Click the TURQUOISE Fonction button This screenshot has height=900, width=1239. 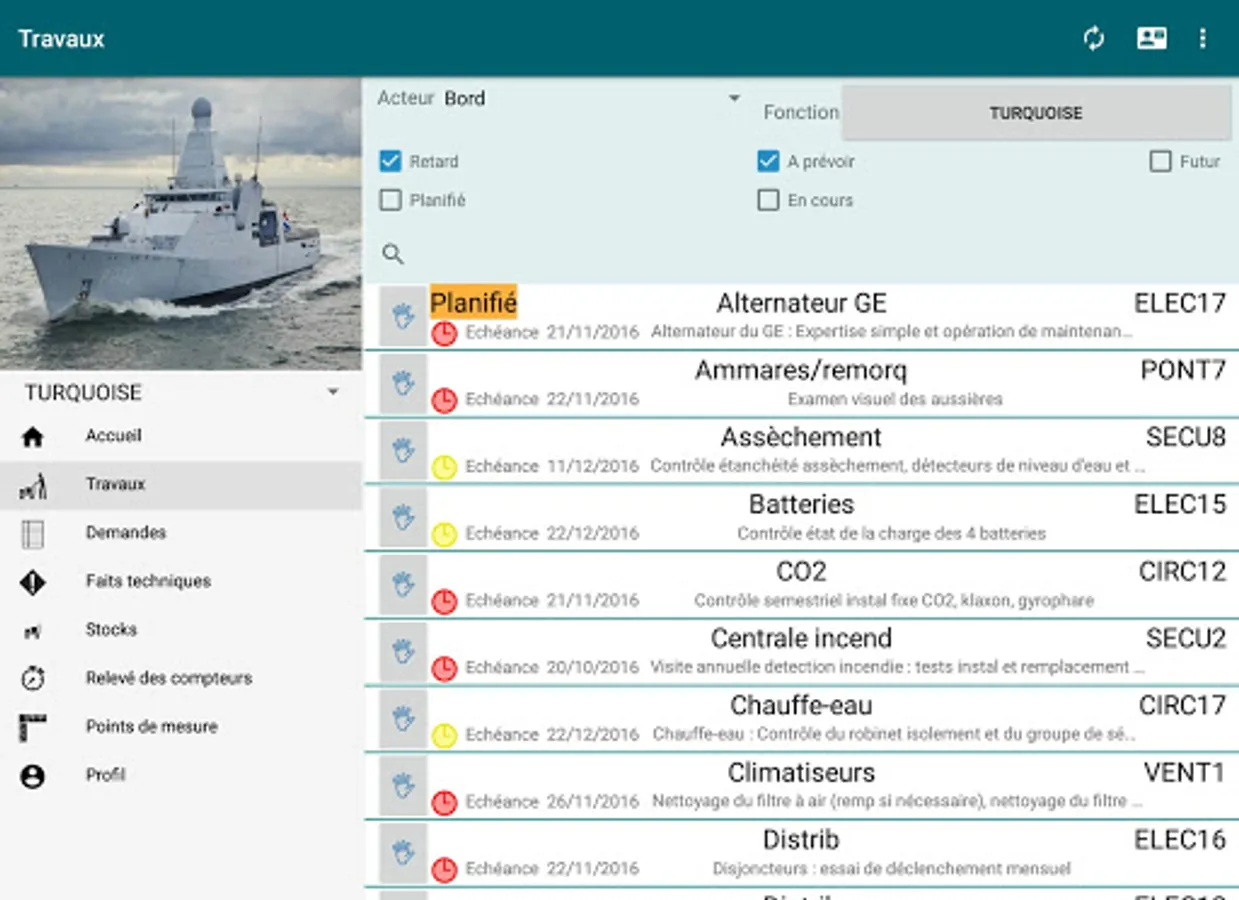point(1036,113)
